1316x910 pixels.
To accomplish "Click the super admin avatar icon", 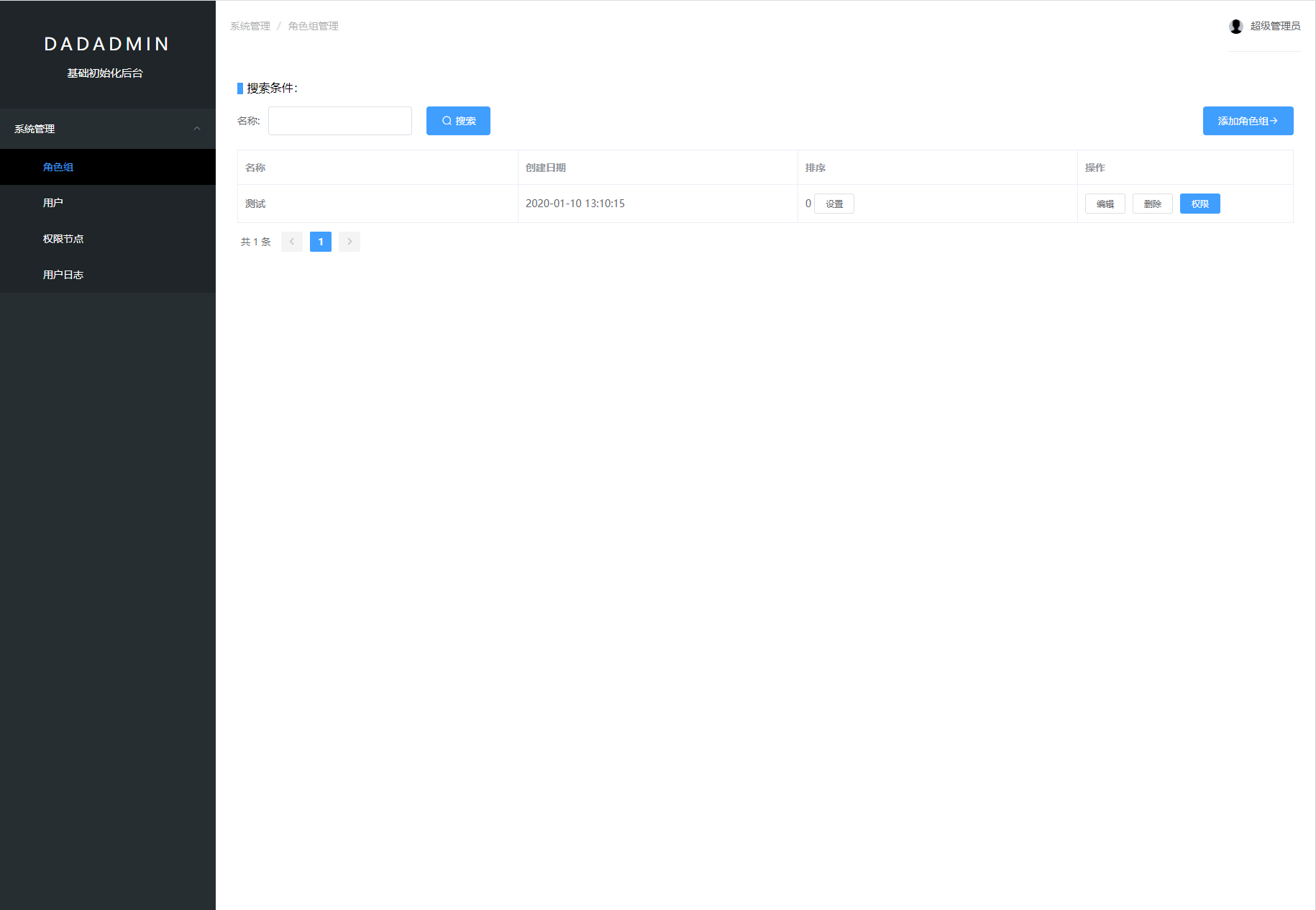I will point(1235,27).
